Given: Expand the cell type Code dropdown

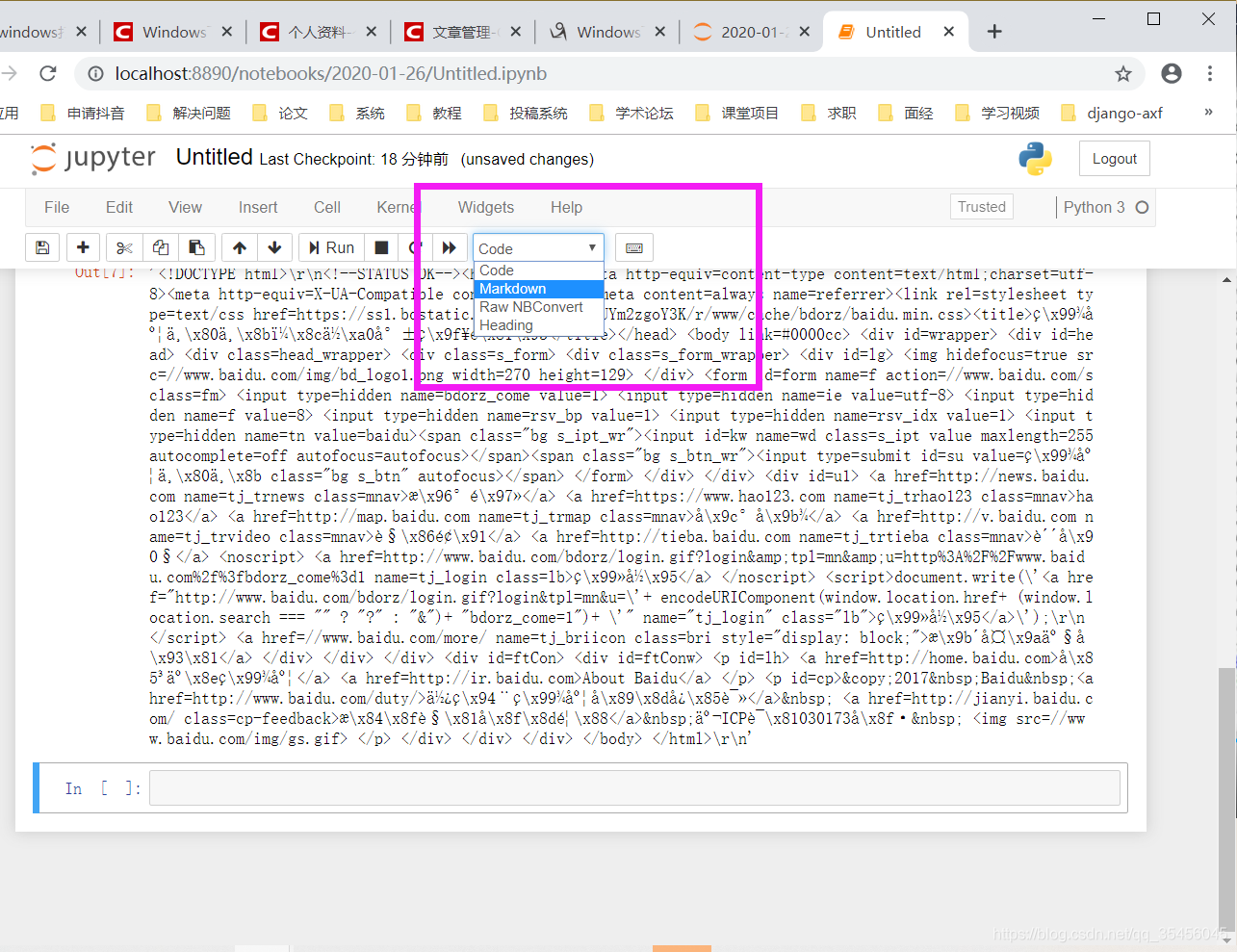Looking at the screenshot, I should tap(538, 248).
